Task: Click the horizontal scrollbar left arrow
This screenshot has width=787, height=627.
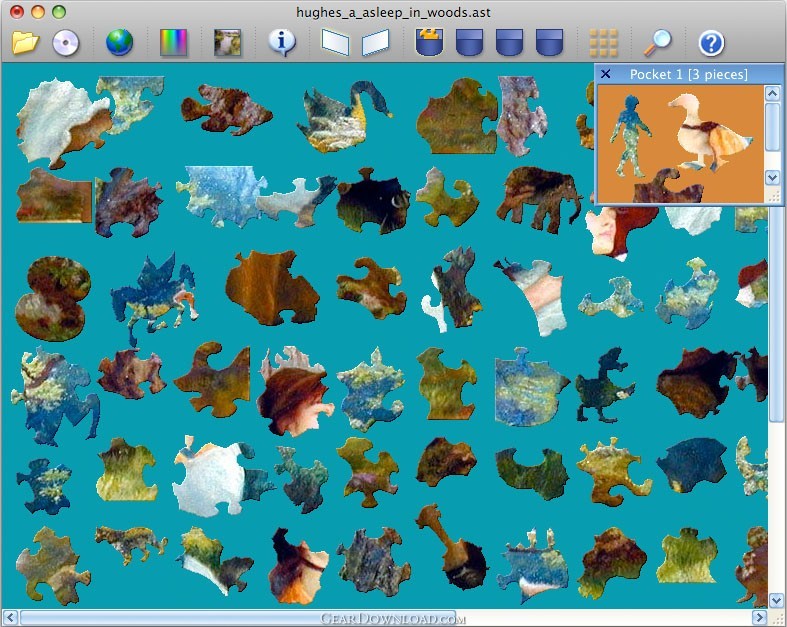Action: (x=10, y=617)
